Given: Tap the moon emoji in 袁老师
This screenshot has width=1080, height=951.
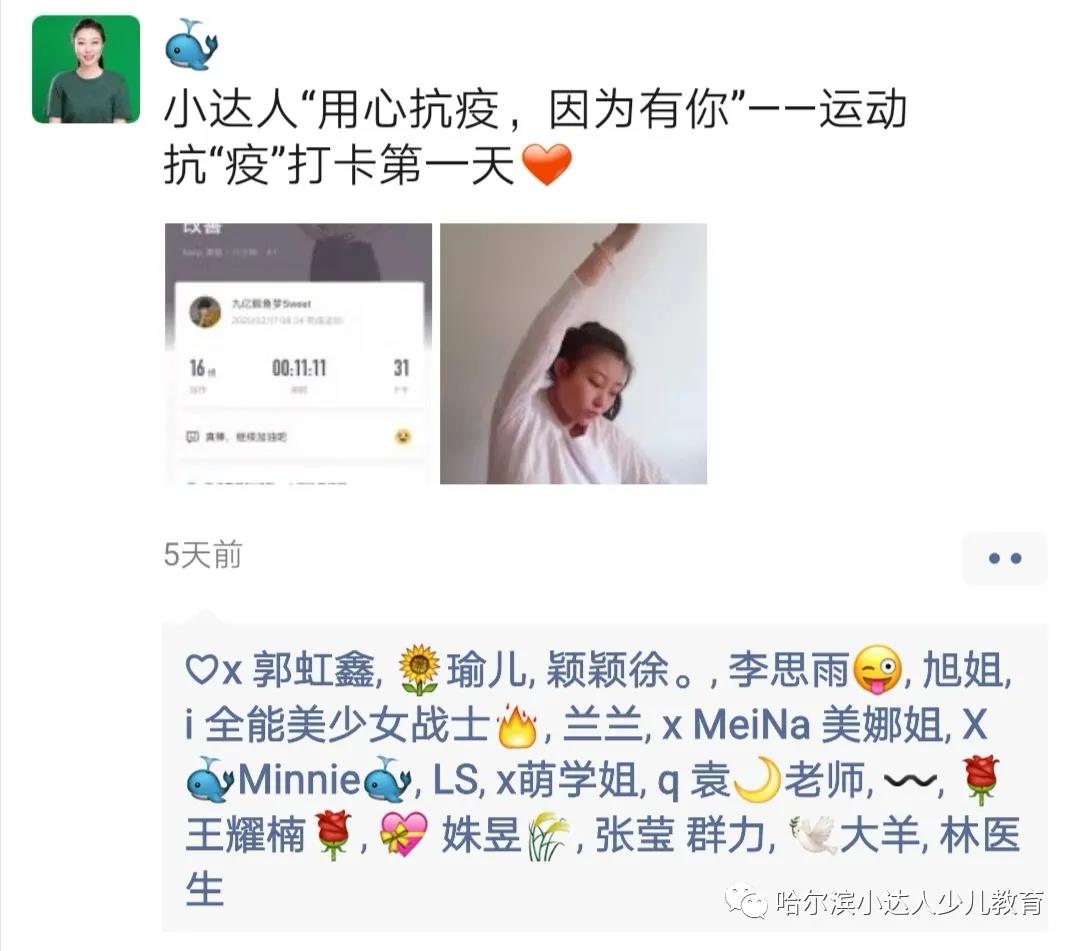Looking at the screenshot, I should click(x=758, y=780).
